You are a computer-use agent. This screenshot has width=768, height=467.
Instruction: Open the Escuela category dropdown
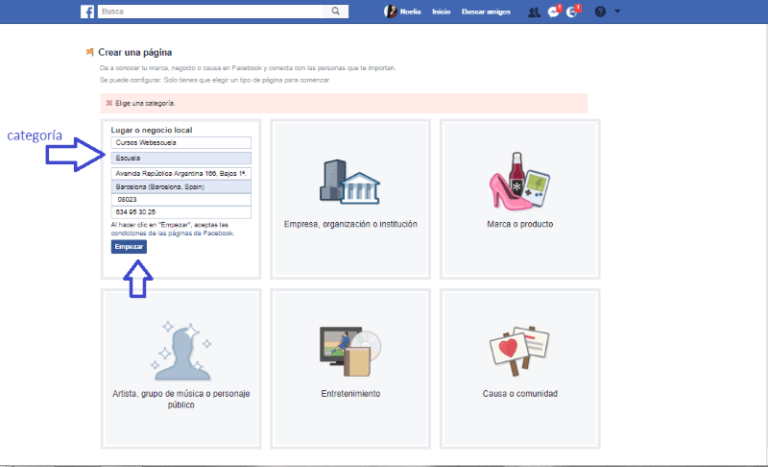pyautogui.click(x=181, y=158)
